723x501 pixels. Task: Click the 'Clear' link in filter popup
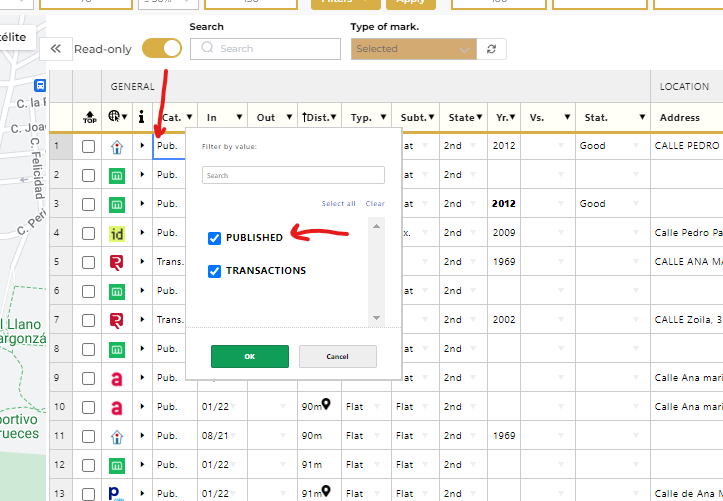pyautogui.click(x=375, y=203)
